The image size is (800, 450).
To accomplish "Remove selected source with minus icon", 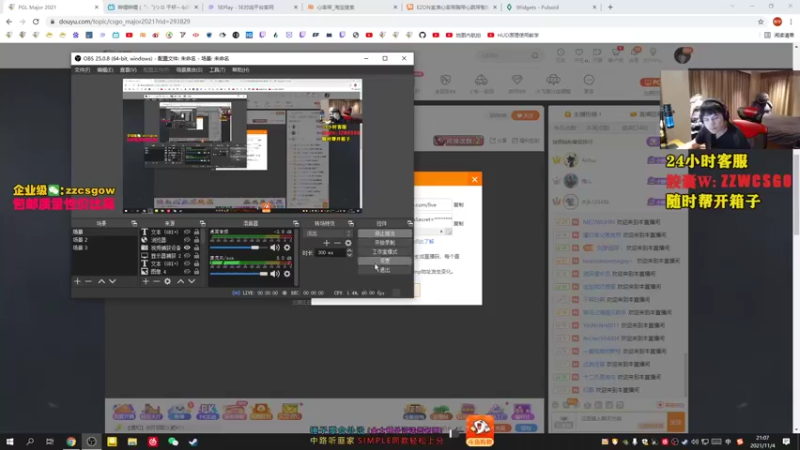I will point(156,281).
